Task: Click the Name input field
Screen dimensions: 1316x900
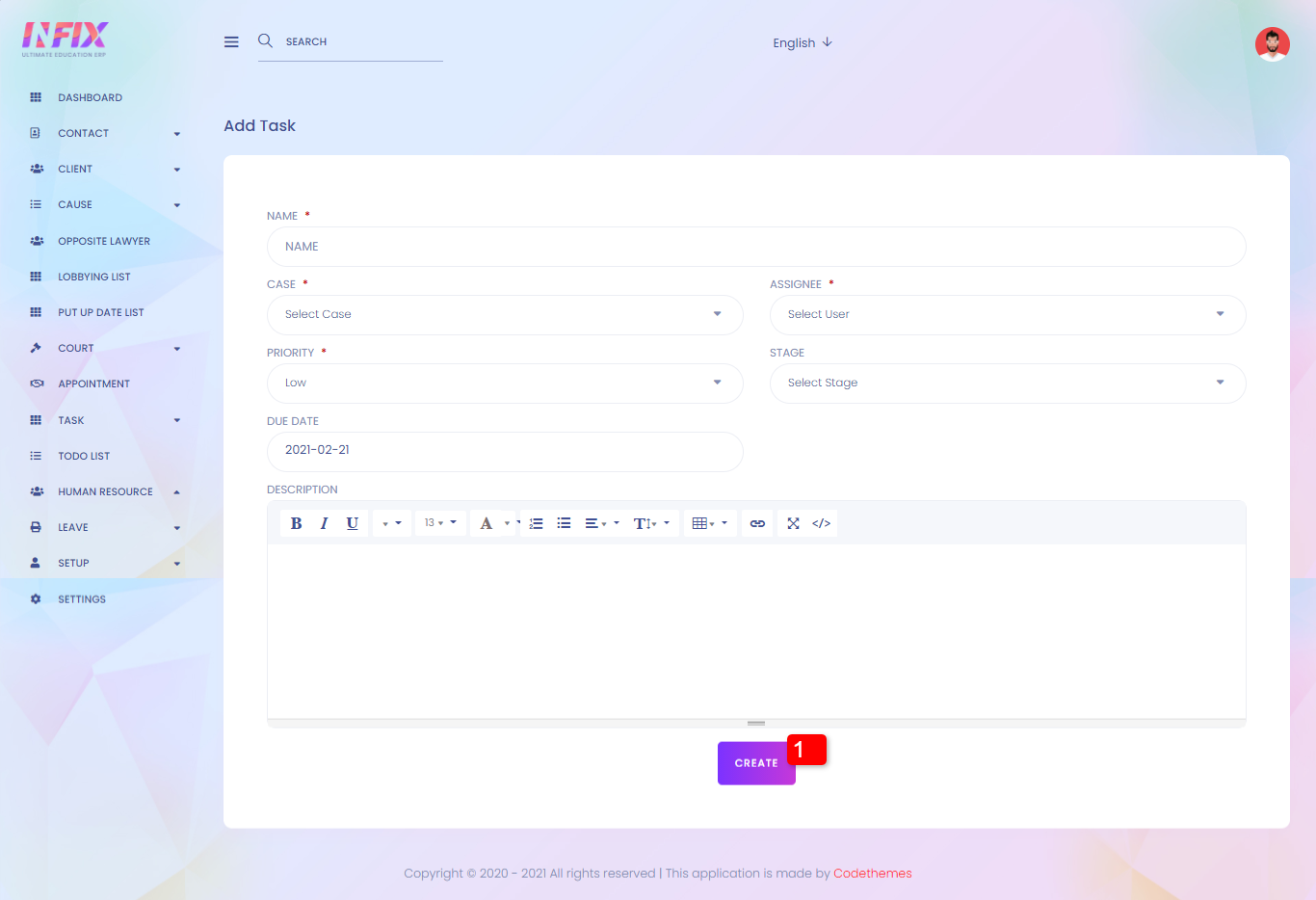Action: [x=755, y=247]
